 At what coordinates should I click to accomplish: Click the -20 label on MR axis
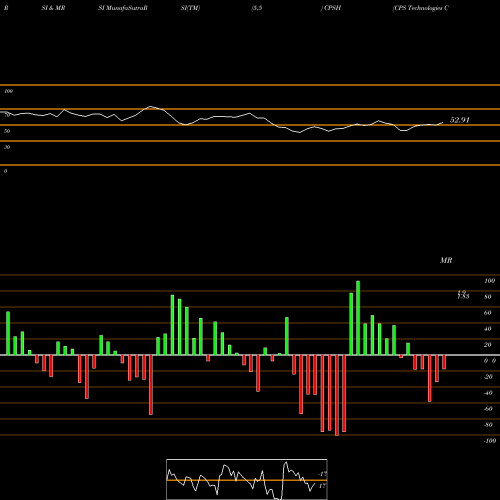point(488,377)
